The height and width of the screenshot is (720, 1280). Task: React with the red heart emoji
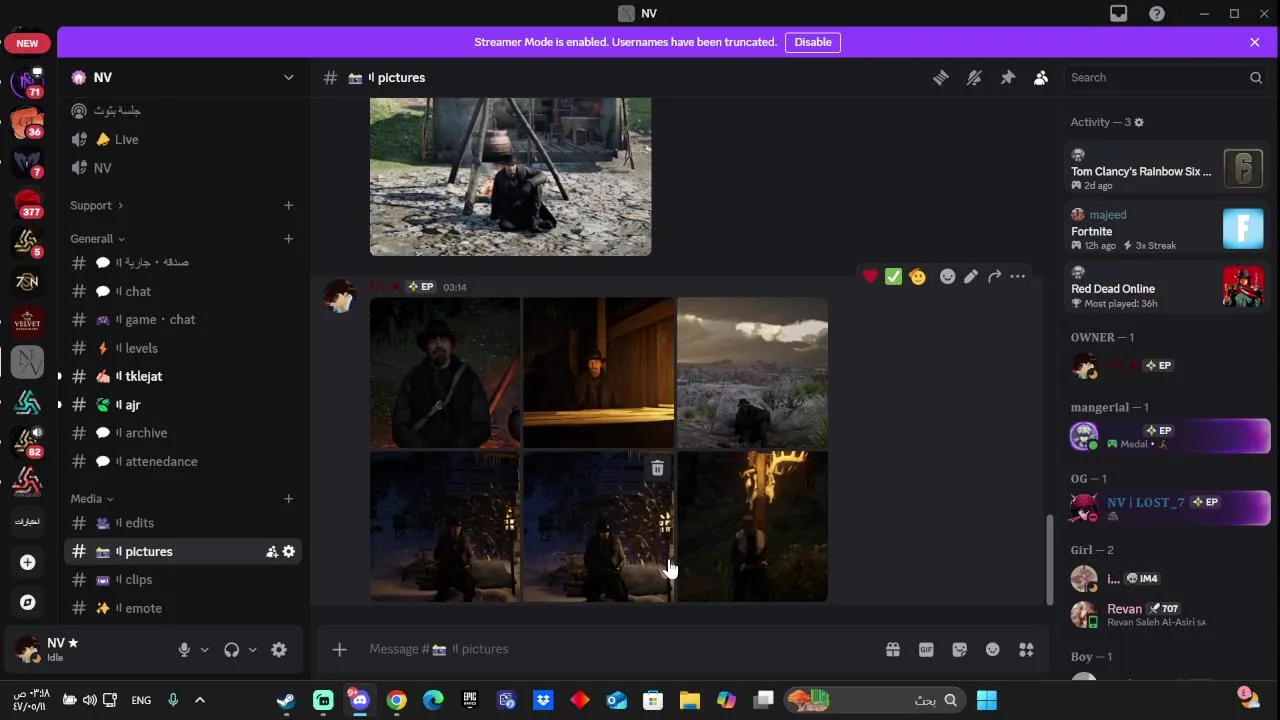point(870,276)
